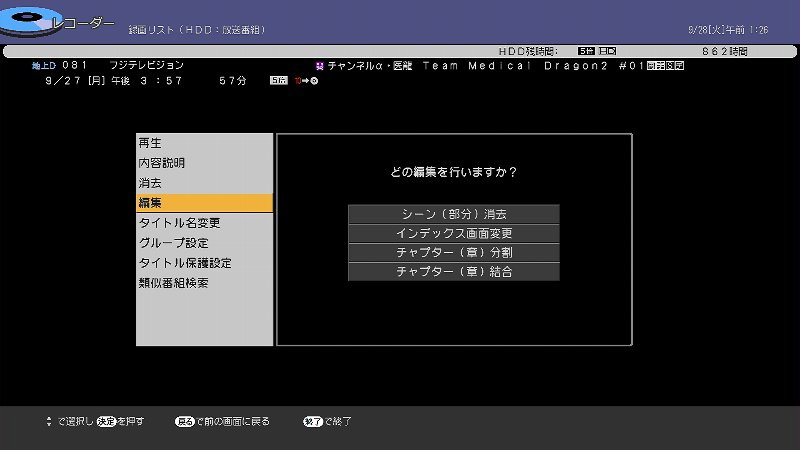Select the highlighted 編集 menu item

pos(204,203)
